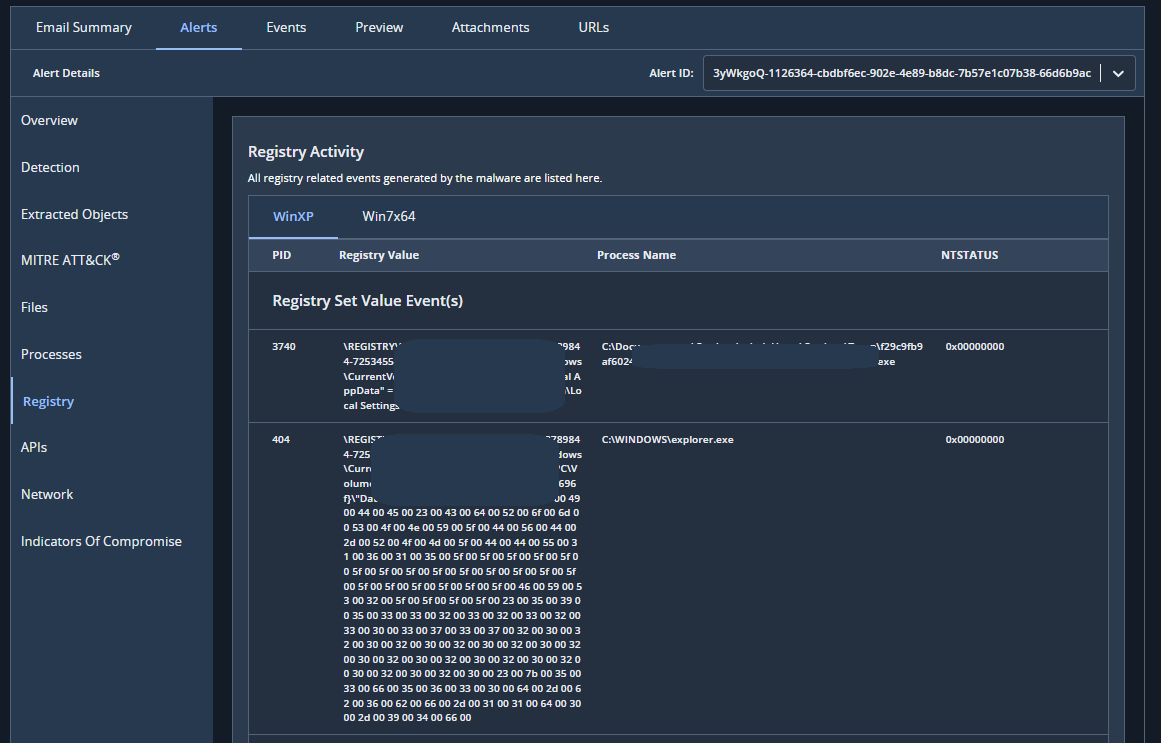Click the Process Name column header
The width and height of the screenshot is (1161, 743).
click(x=636, y=255)
